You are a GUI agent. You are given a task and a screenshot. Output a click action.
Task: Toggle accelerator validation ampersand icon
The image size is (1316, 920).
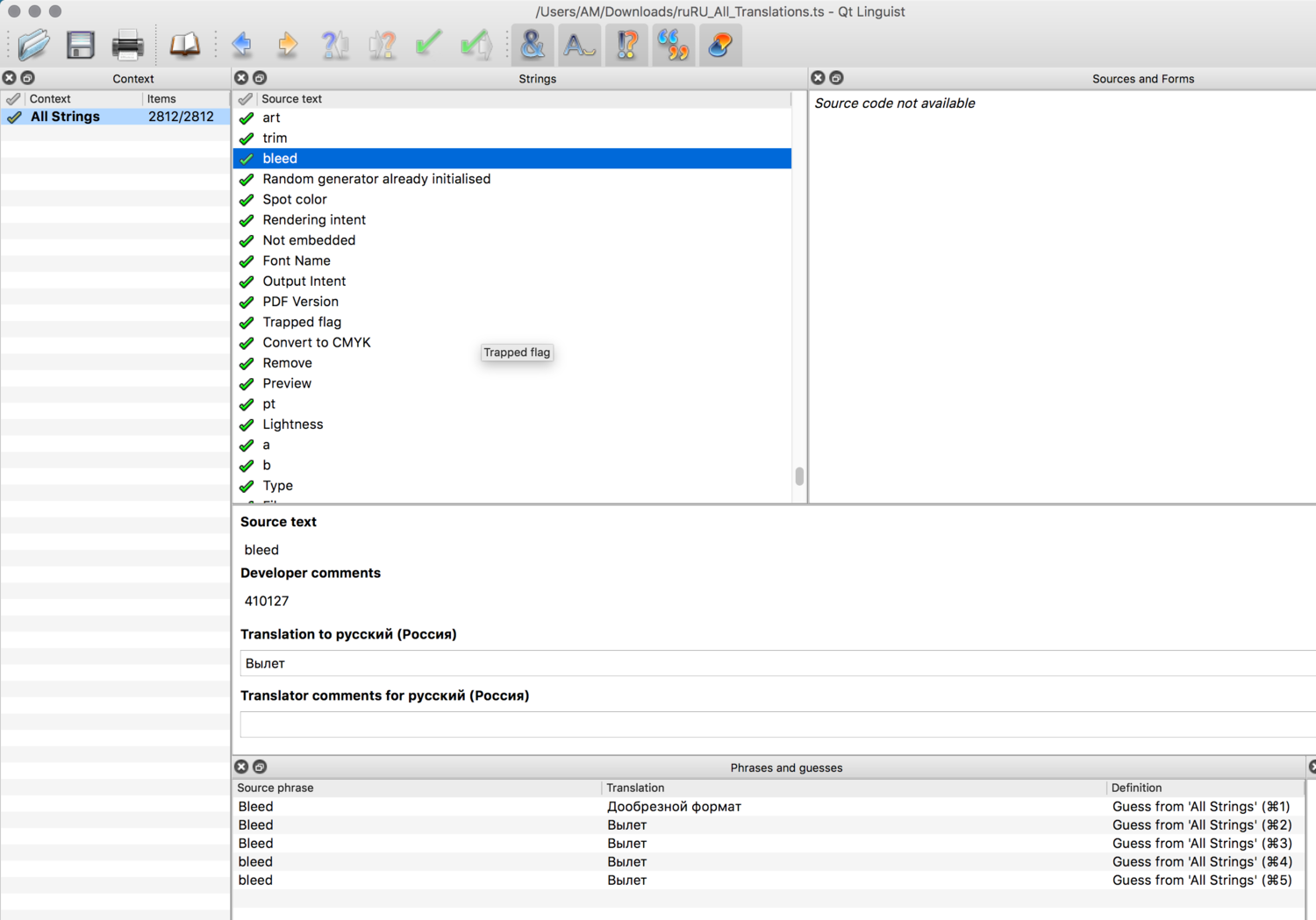[x=532, y=44]
